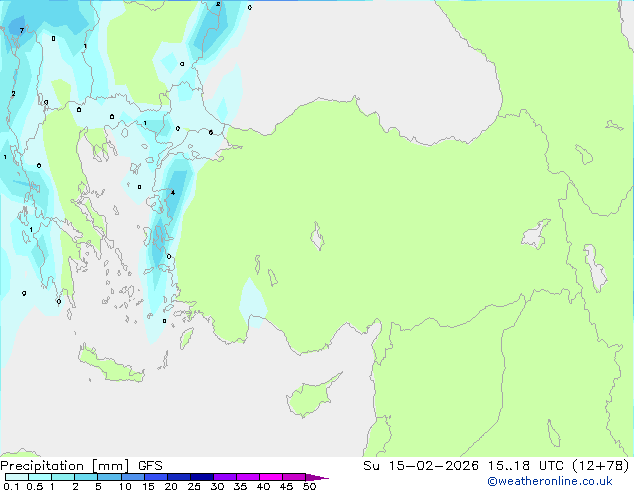This screenshot has height=490, width=634.
Task: Select the 2–5 mm legend swatch
Action: click(86, 477)
